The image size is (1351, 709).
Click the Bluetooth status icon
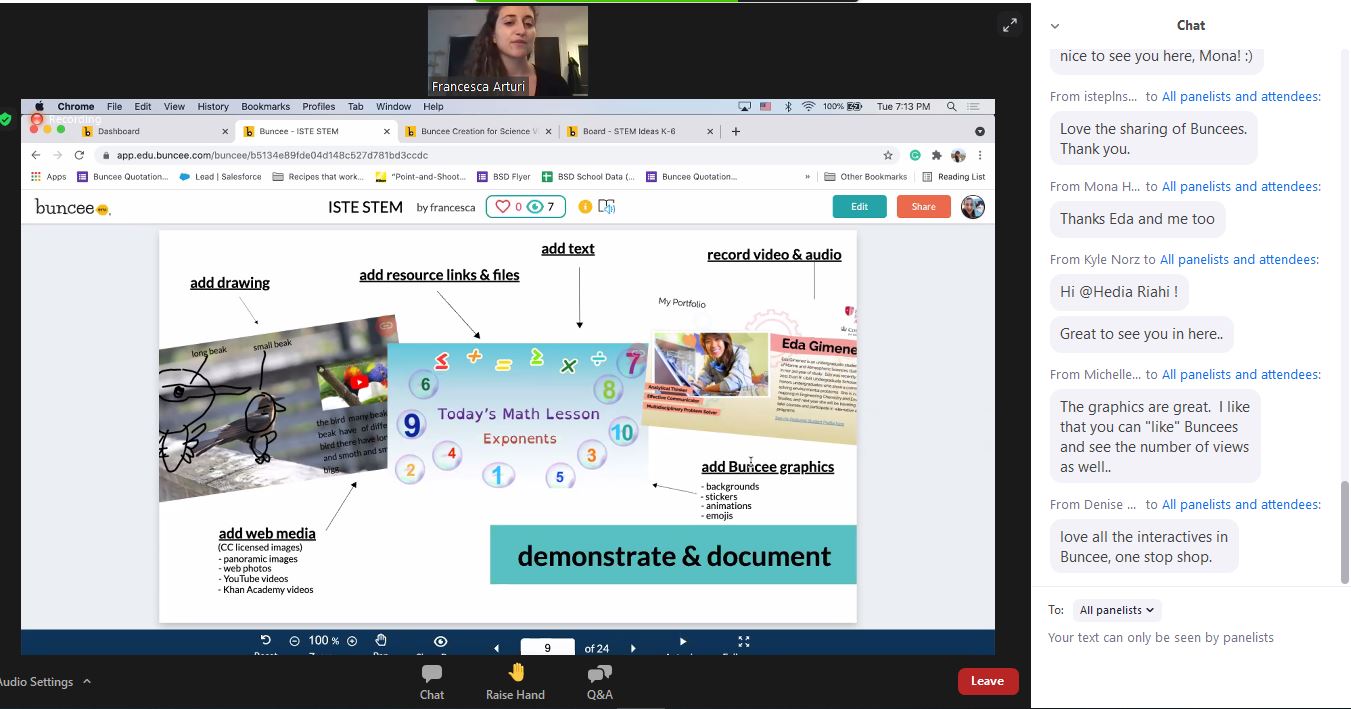click(787, 106)
